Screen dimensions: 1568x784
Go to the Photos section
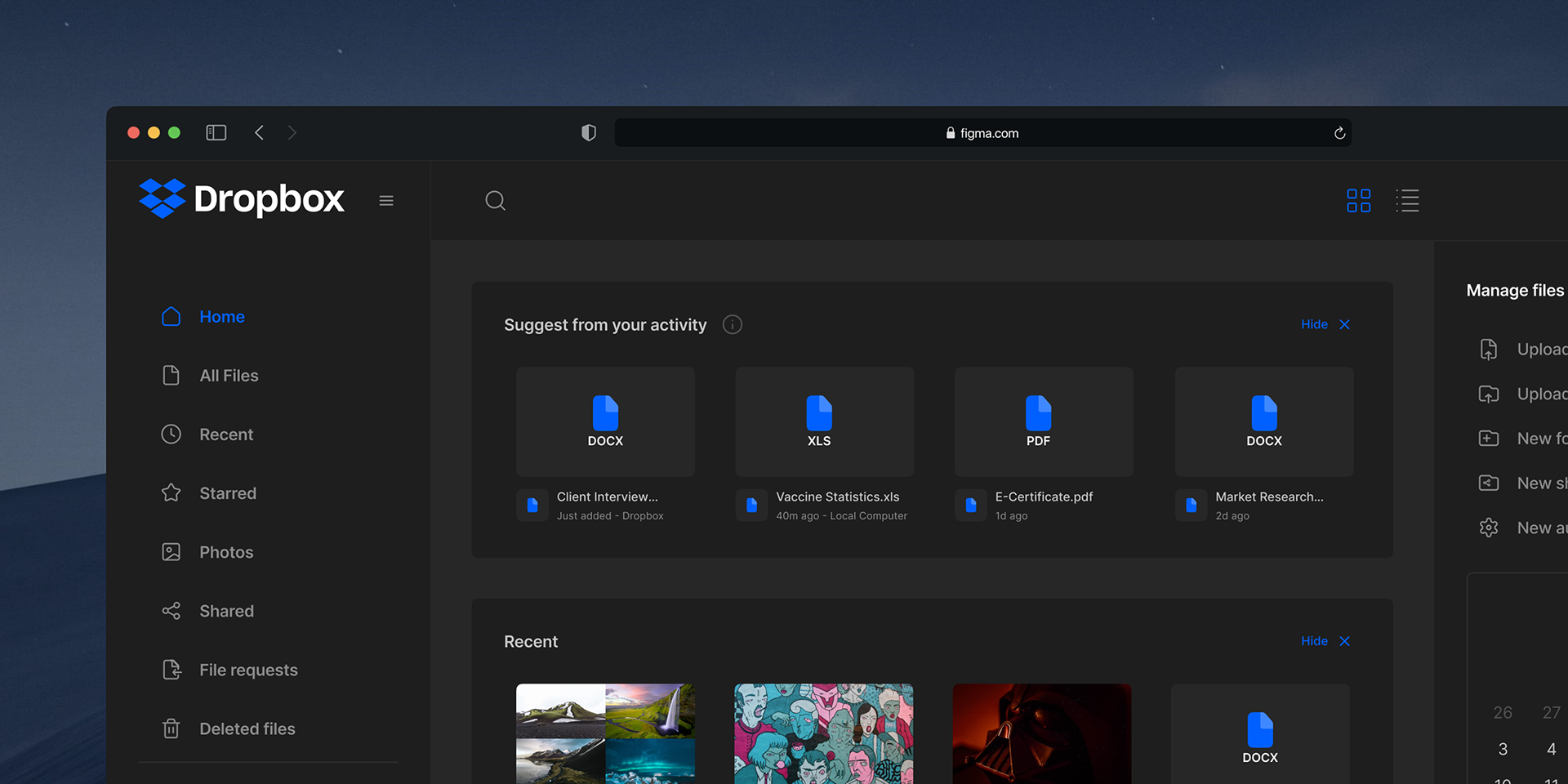[226, 552]
